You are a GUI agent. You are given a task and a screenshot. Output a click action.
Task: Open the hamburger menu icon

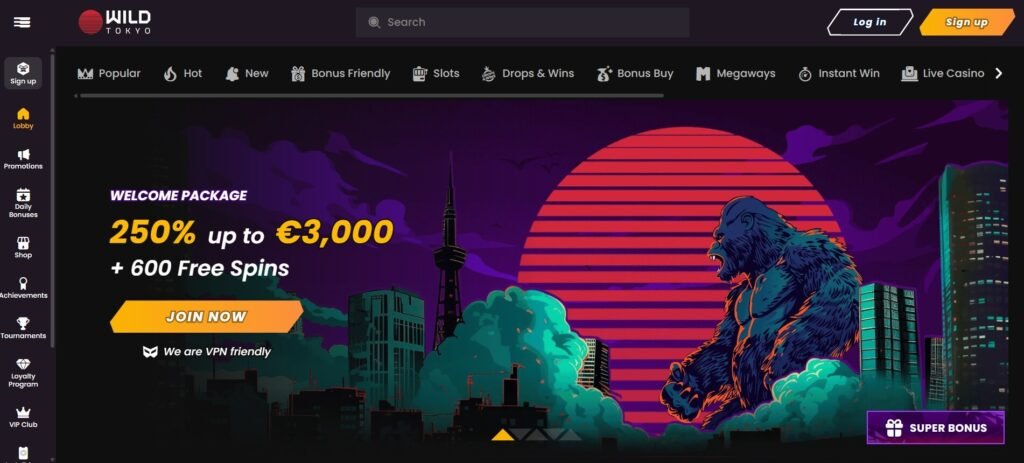[x=22, y=22]
